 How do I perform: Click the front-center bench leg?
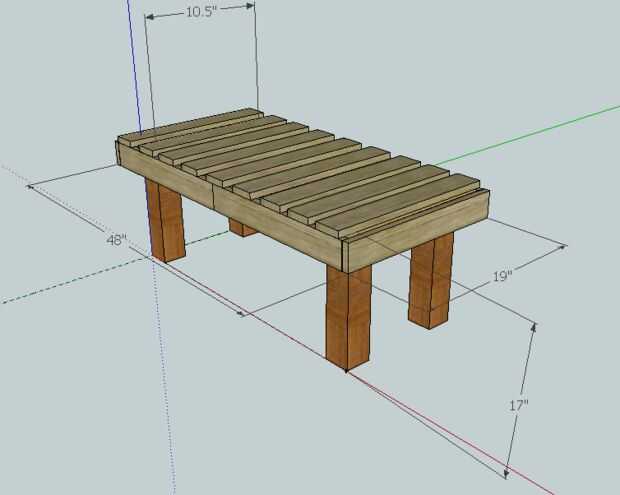pos(349,317)
